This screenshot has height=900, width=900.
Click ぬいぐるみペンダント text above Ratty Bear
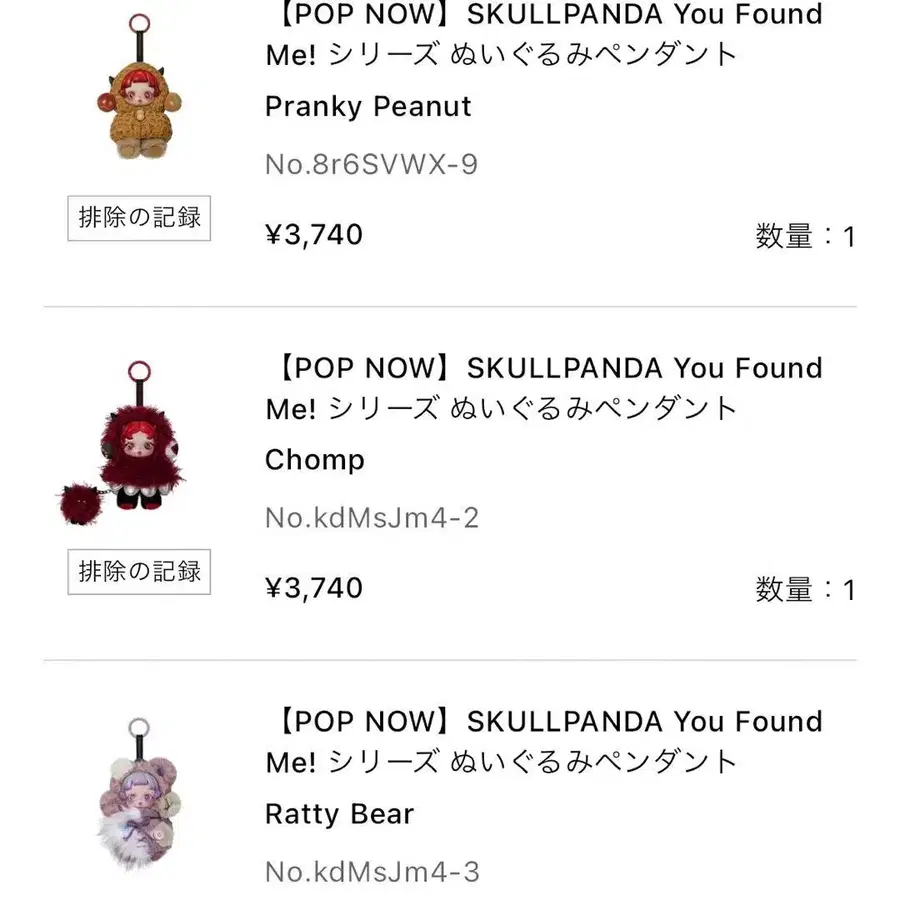[x=592, y=761]
